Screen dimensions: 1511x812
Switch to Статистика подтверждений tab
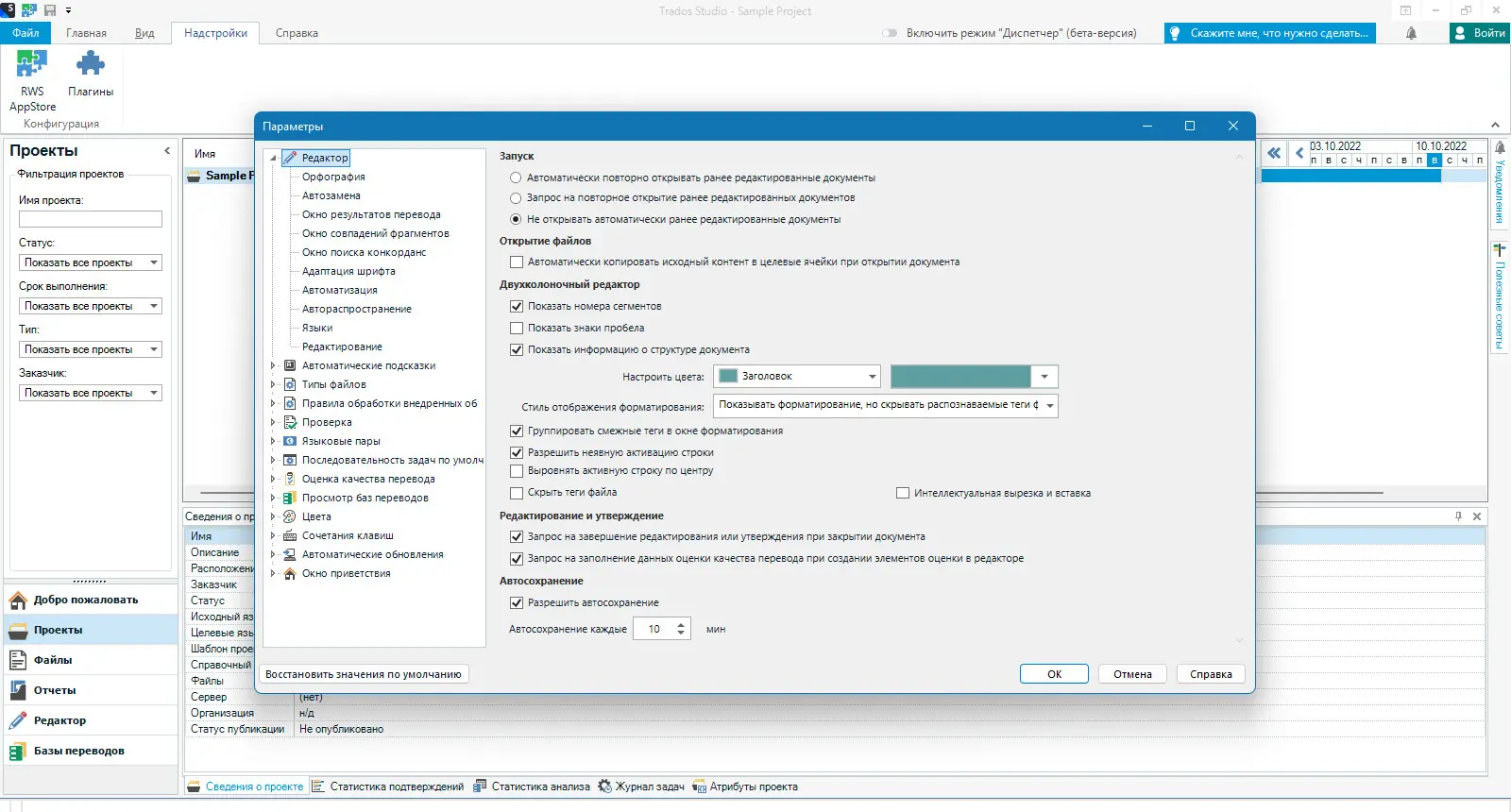click(x=388, y=787)
